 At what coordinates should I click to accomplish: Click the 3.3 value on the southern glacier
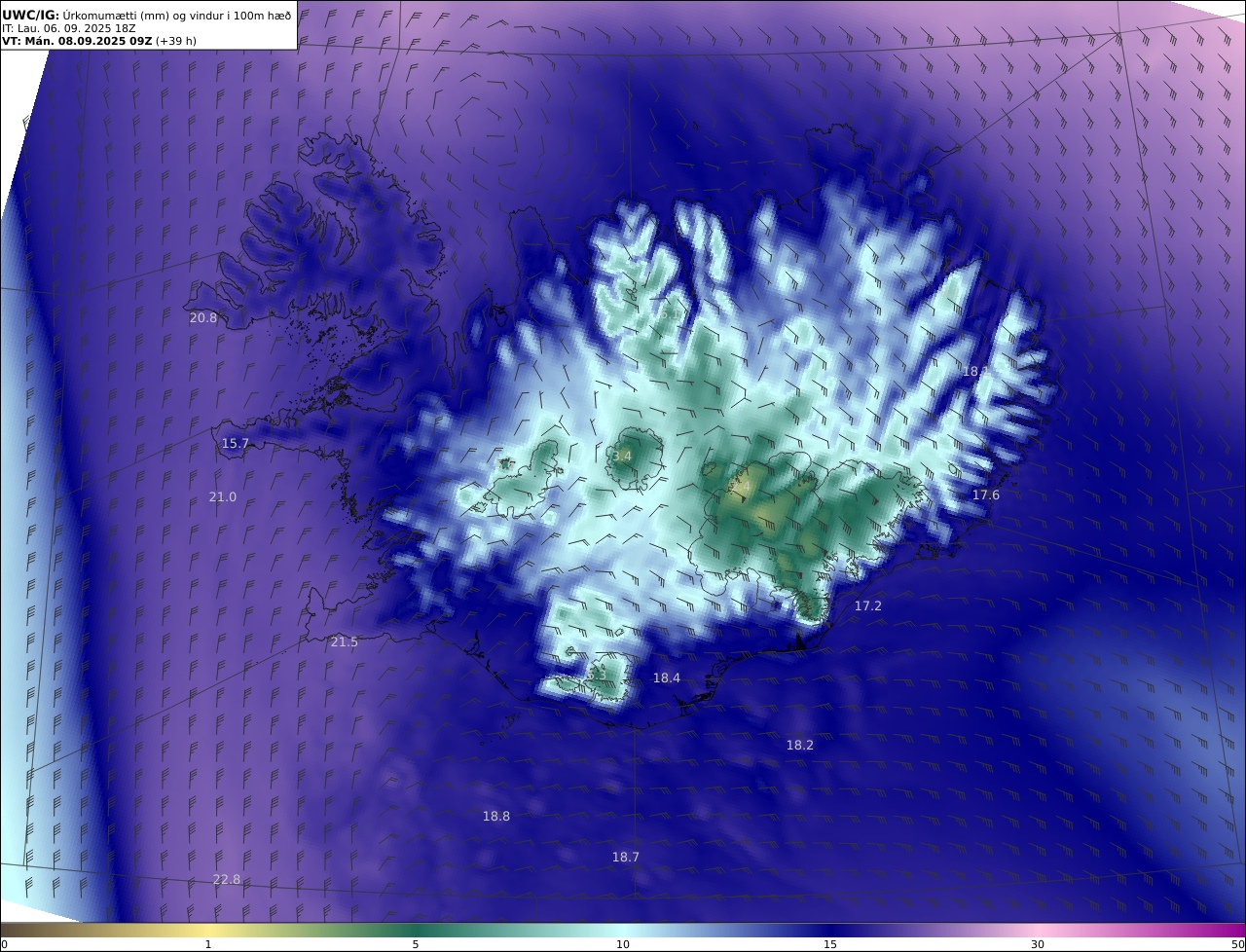point(596,676)
